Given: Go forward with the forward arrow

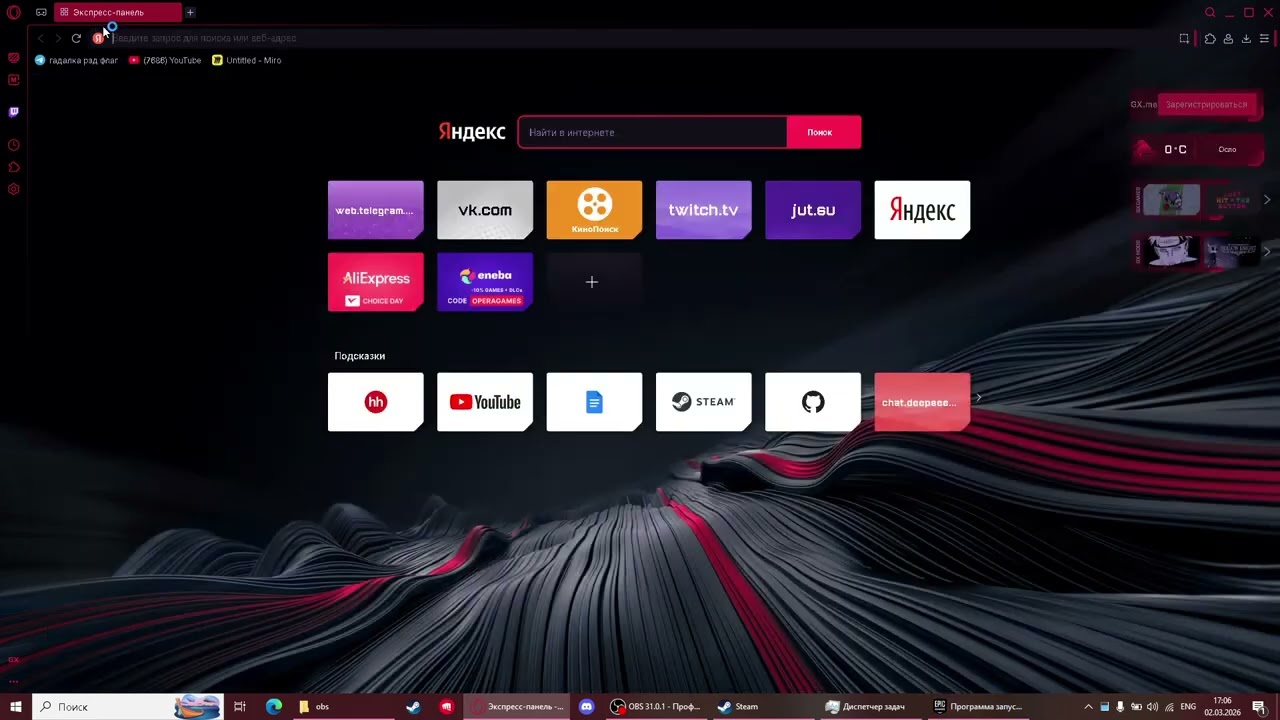Looking at the screenshot, I should pyautogui.click(x=57, y=38).
